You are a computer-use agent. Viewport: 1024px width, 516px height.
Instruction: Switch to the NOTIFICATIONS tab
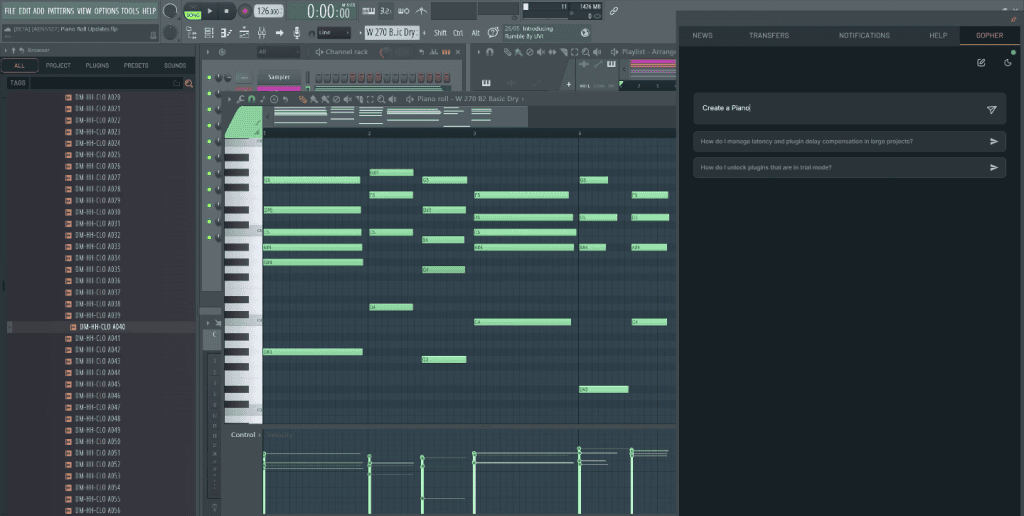(864, 35)
